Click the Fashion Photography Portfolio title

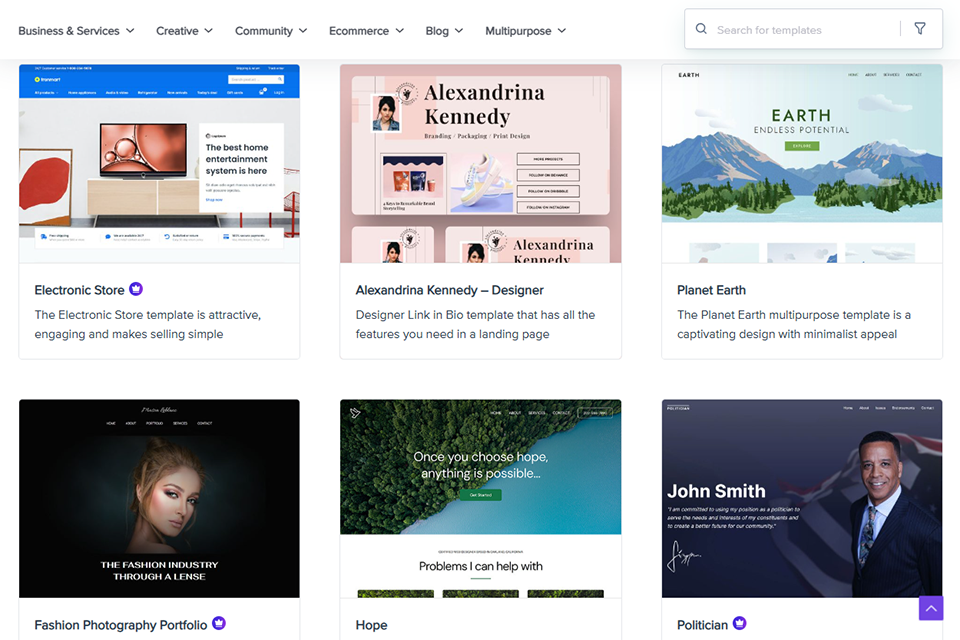121,625
